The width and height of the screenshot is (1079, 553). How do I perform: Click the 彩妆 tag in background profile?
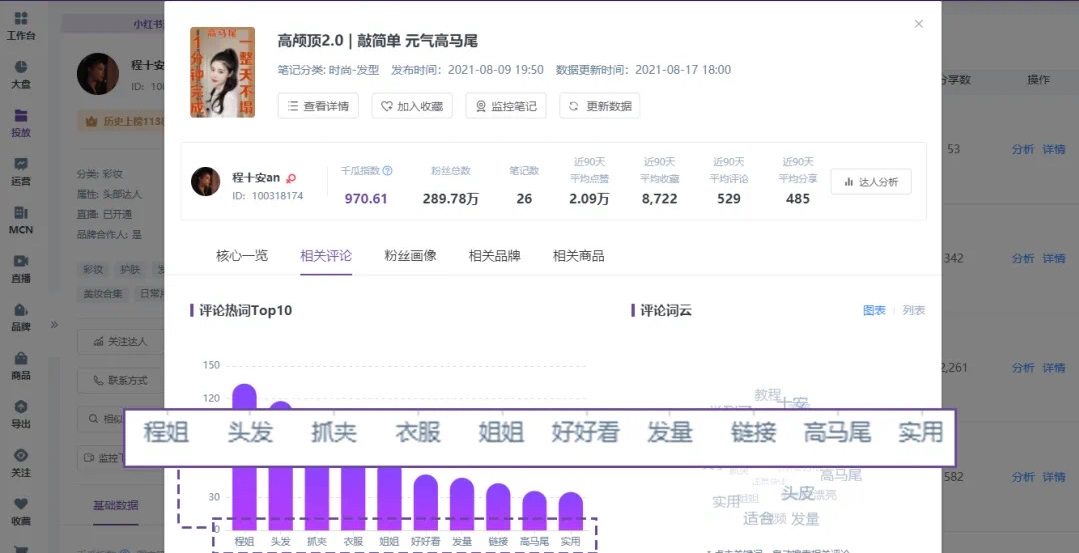click(93, 270)
